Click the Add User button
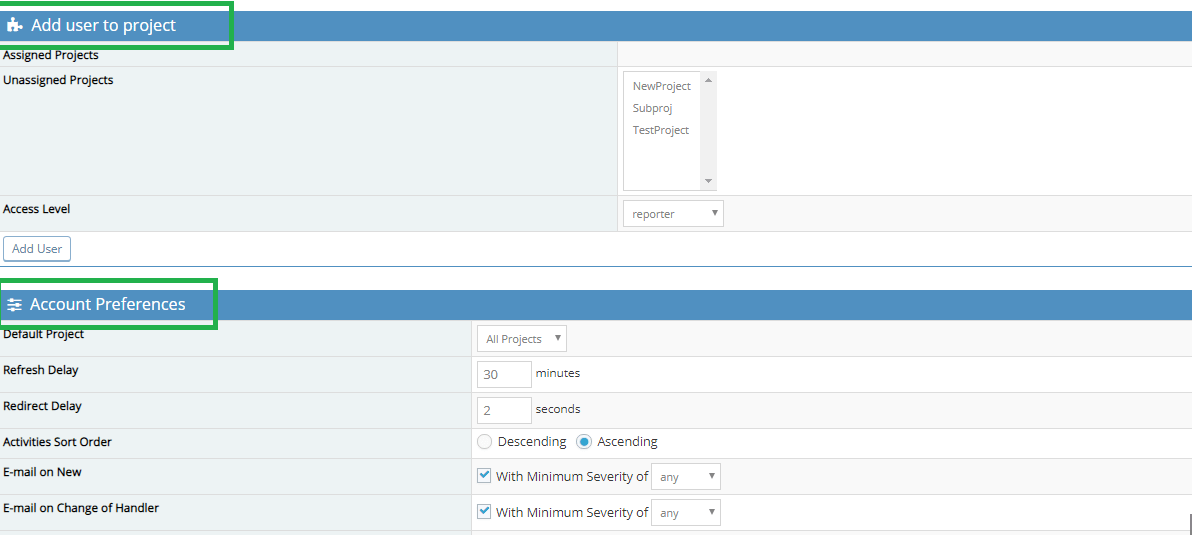1193x537 pixels. [37, 249]
